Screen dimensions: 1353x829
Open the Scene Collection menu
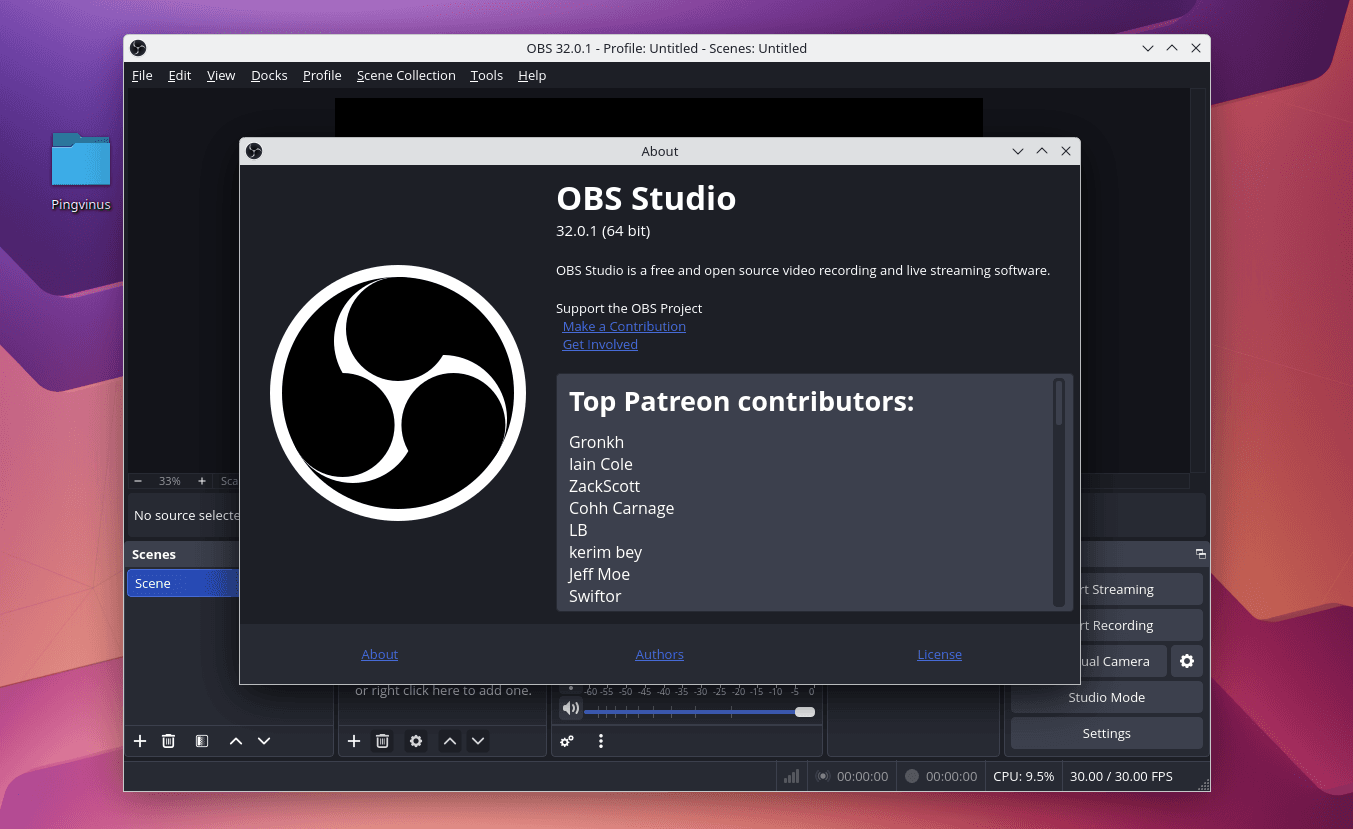tap(406, 75)
